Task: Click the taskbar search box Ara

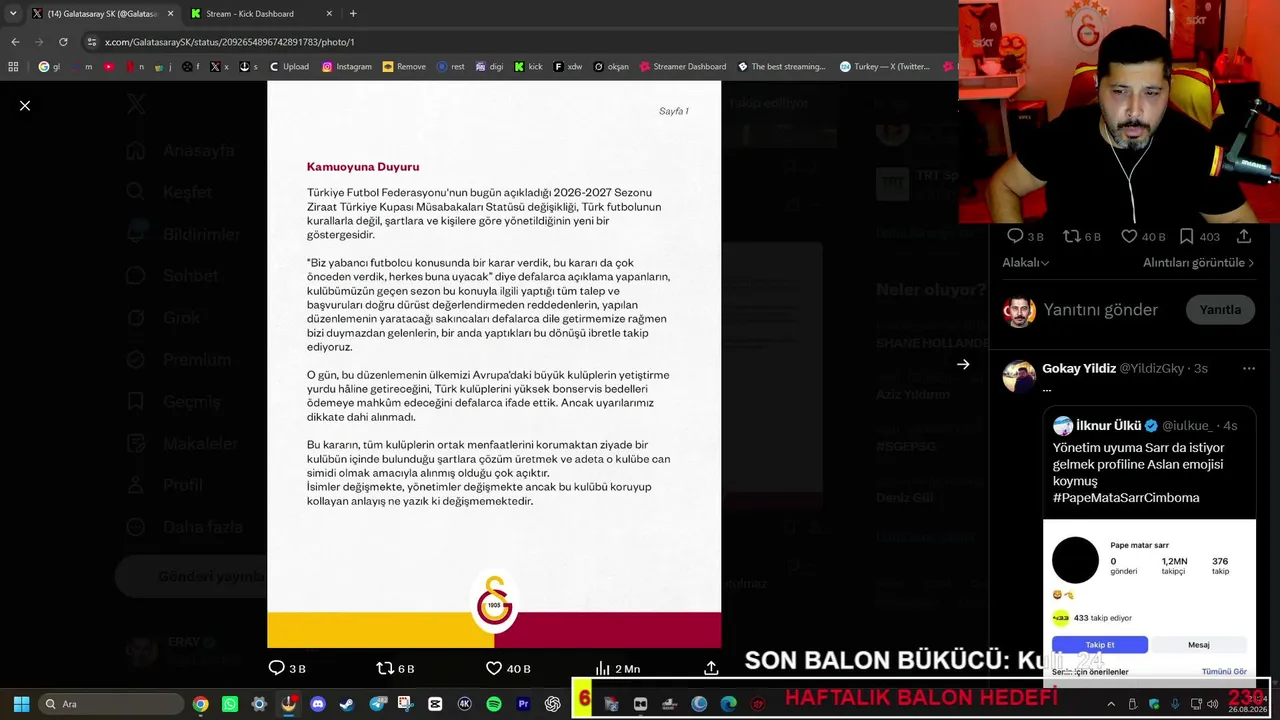Action: pyautogui.click(x=112, y=704)
